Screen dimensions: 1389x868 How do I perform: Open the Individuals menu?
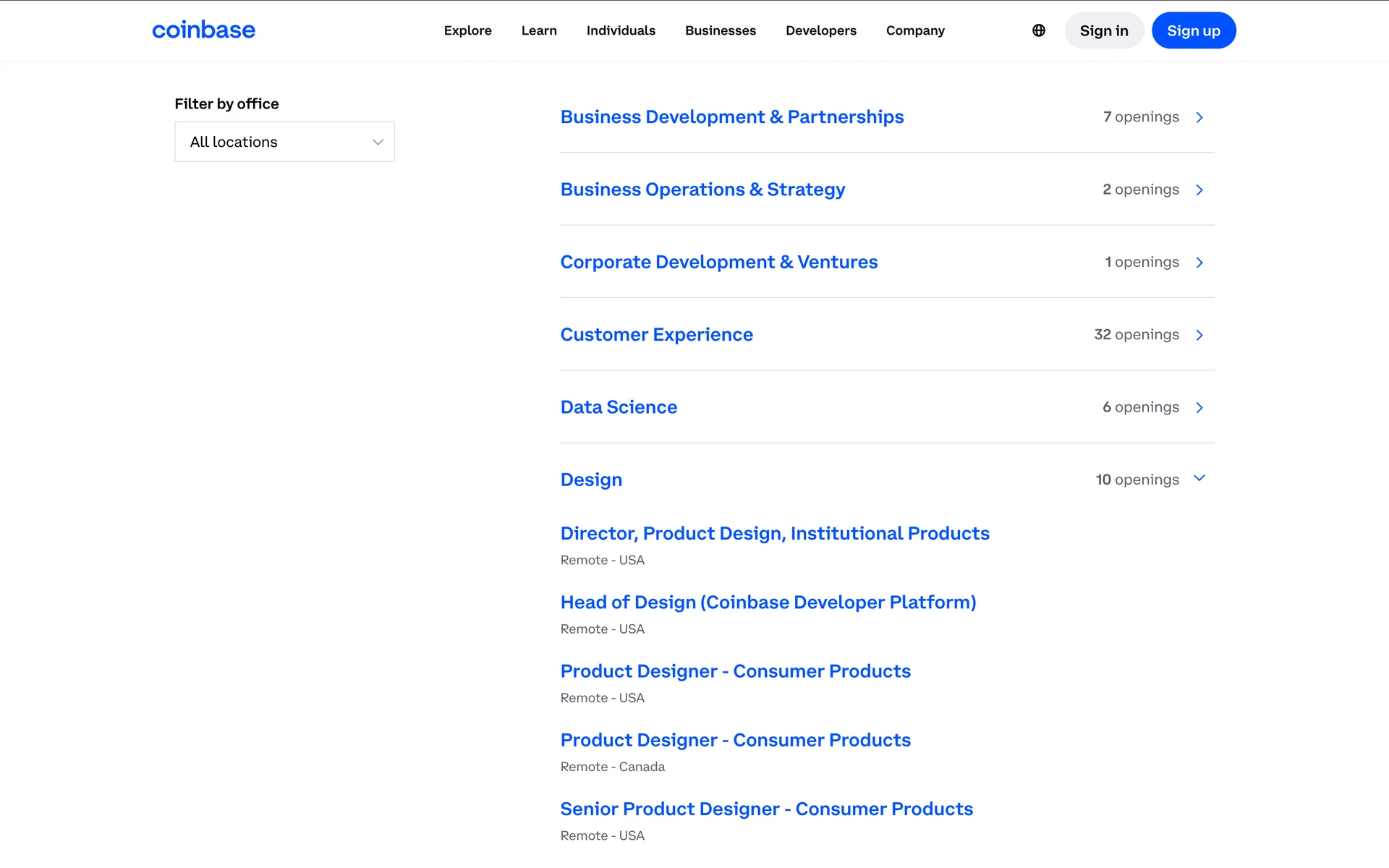pos(620,30)
